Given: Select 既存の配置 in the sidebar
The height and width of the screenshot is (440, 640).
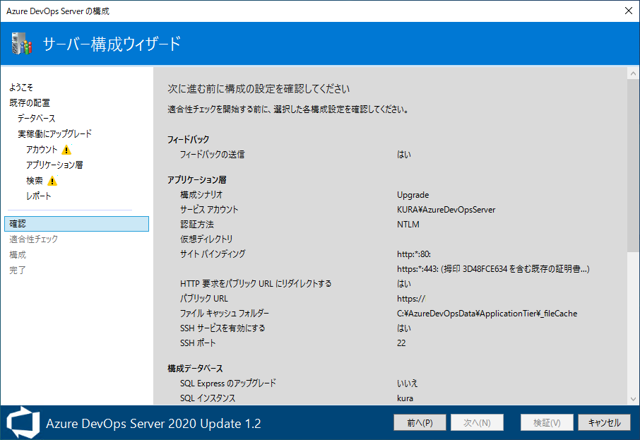Looking at the screenshot, I should (29, 102).
